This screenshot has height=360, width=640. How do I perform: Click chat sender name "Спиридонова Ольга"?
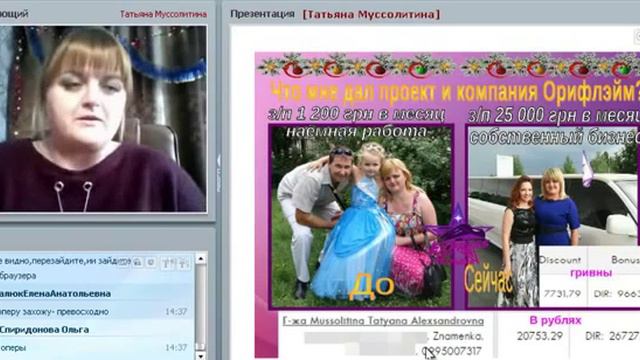(44, 329)
